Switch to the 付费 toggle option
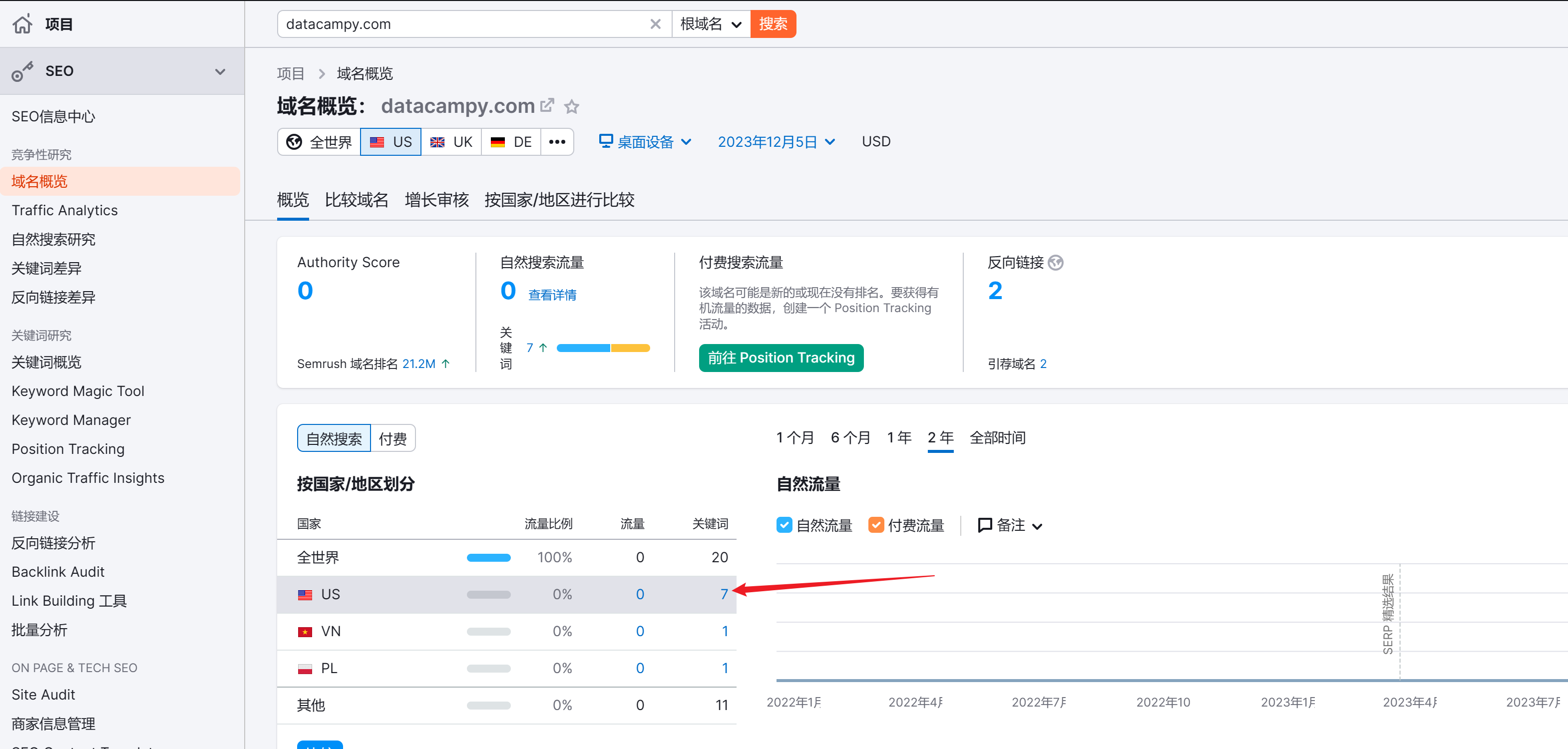The width and height of the screenshot is (1568, 749). tap(392, 439)
